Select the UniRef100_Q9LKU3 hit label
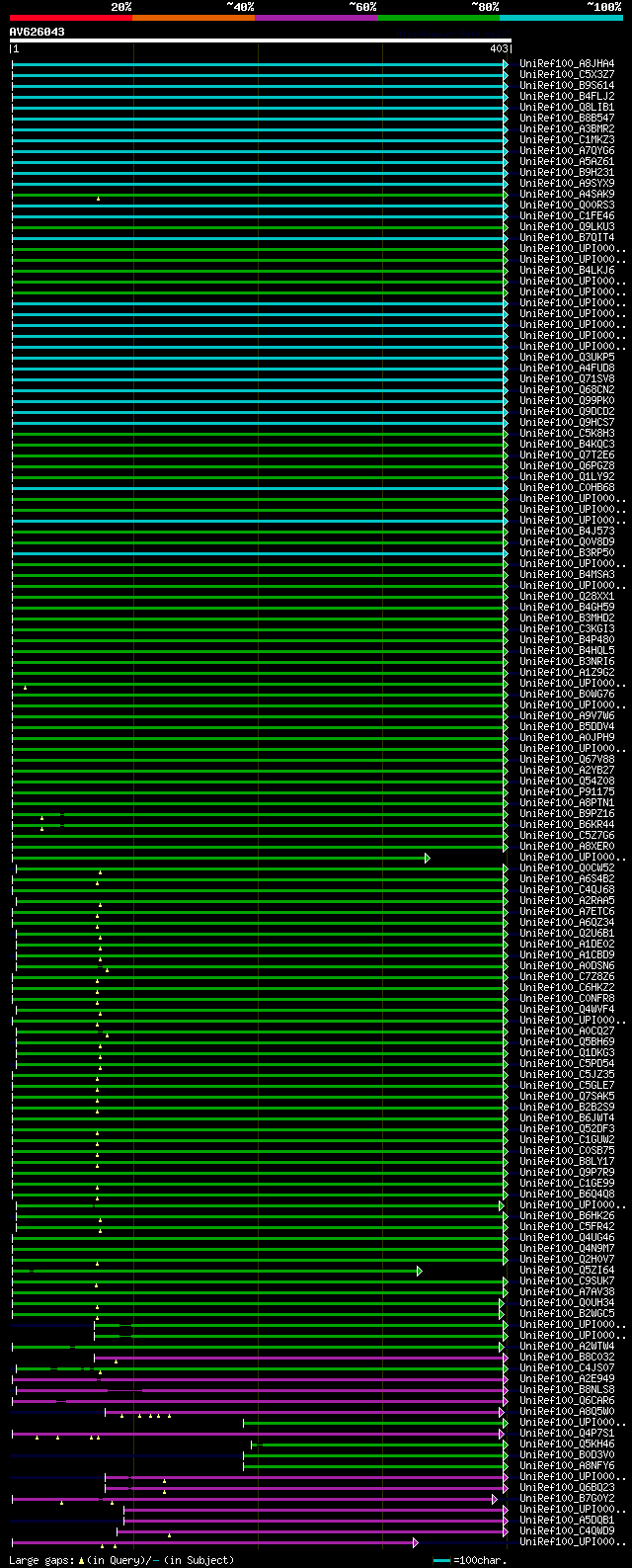 click(567, 227)
